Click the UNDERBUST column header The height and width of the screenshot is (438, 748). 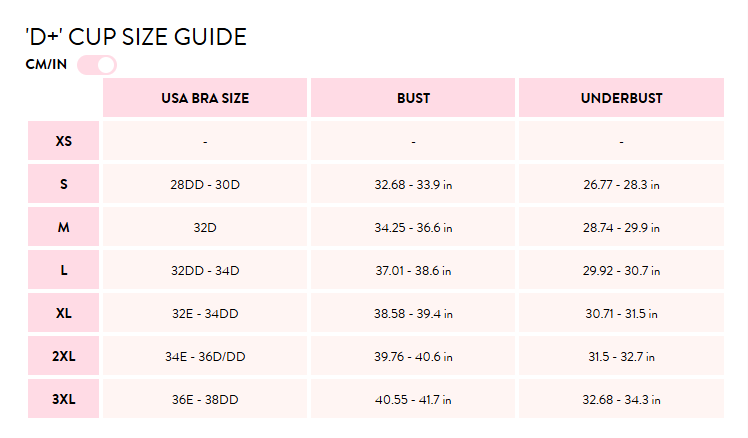(622, 98)
